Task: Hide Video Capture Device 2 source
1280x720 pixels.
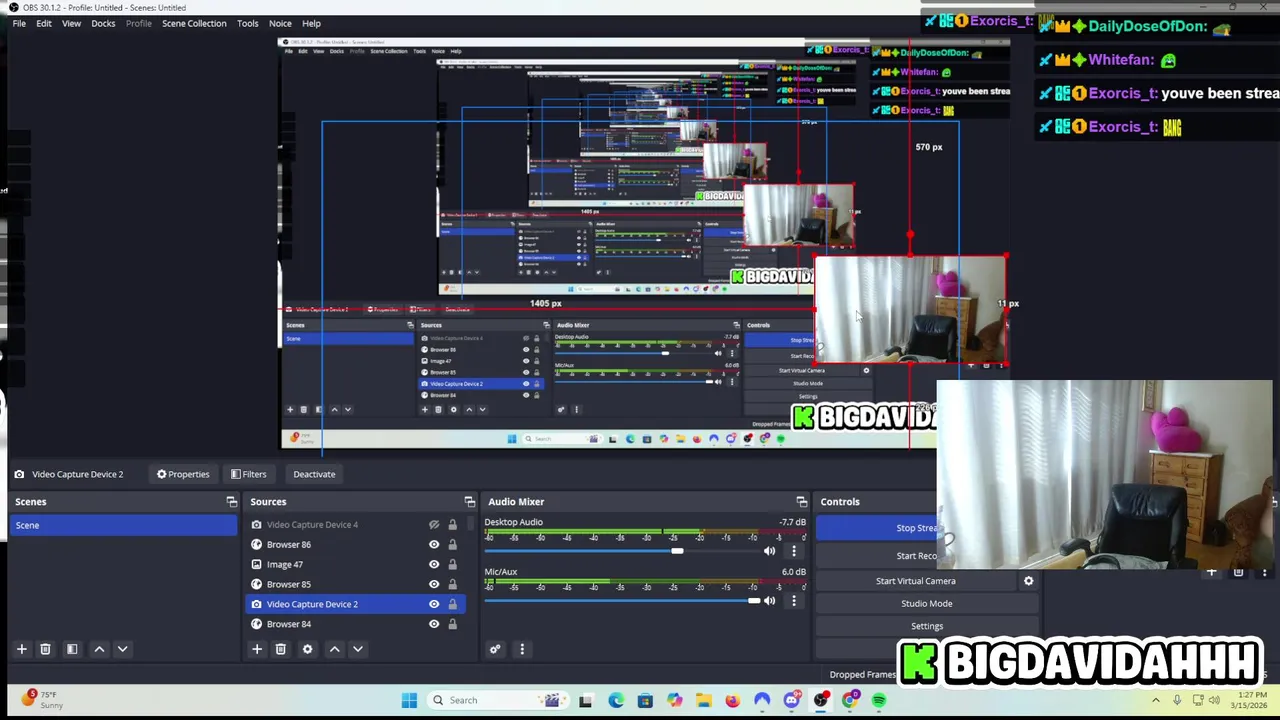Action: point(434,604)
